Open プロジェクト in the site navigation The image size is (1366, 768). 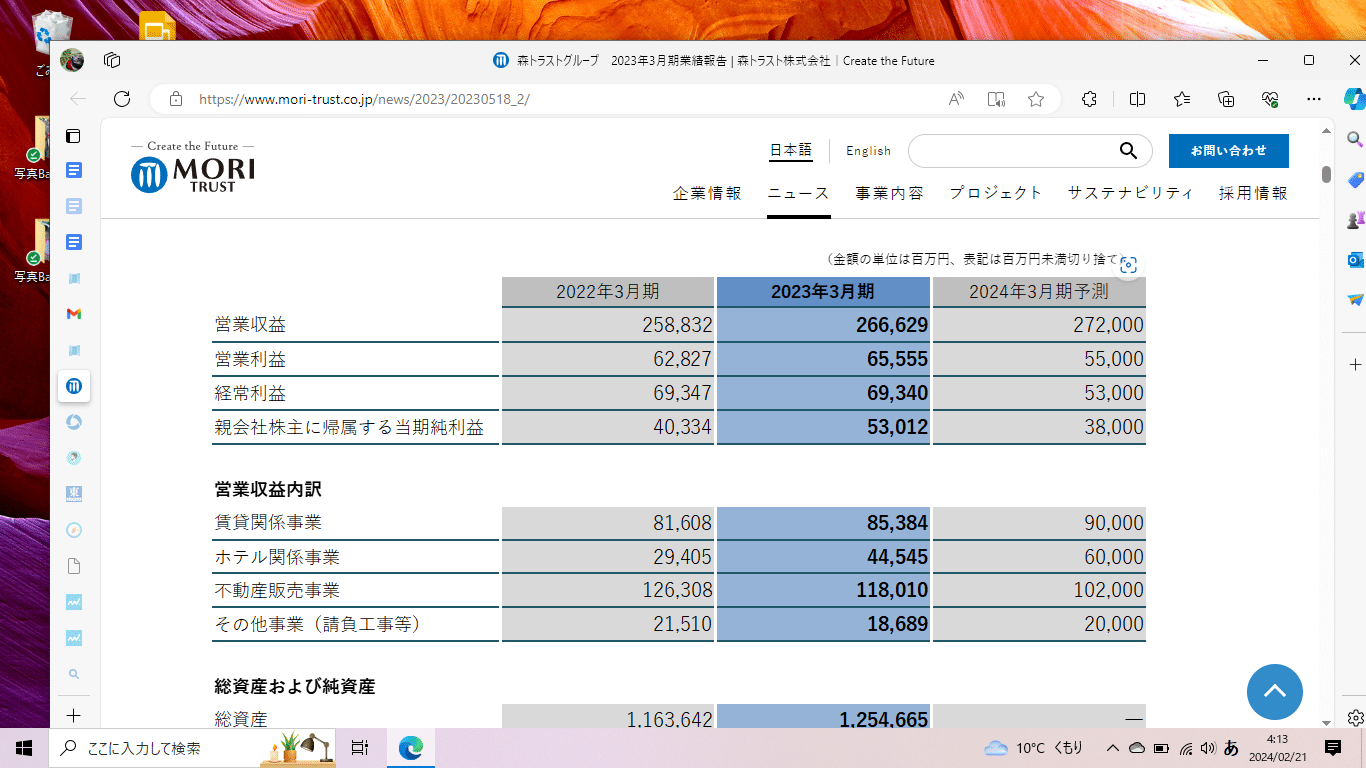(x=995, y=193)
